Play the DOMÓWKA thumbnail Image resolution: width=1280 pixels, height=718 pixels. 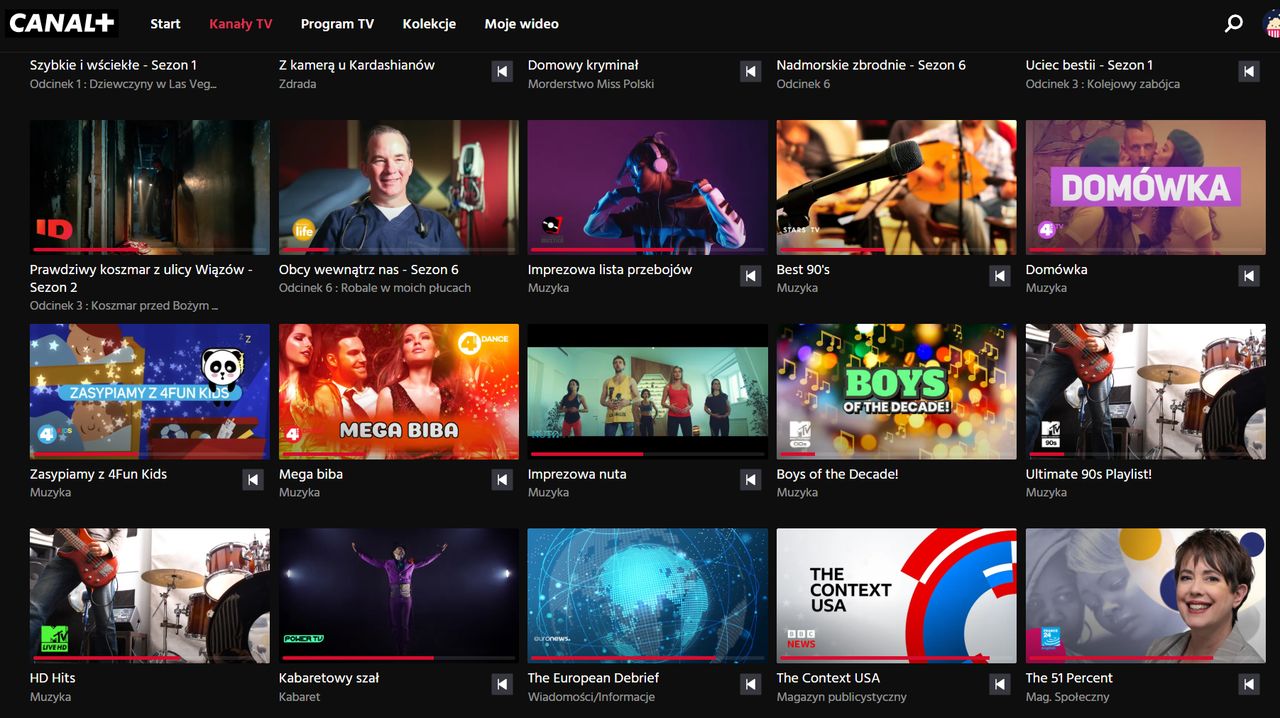click(x=1146, y=187)
